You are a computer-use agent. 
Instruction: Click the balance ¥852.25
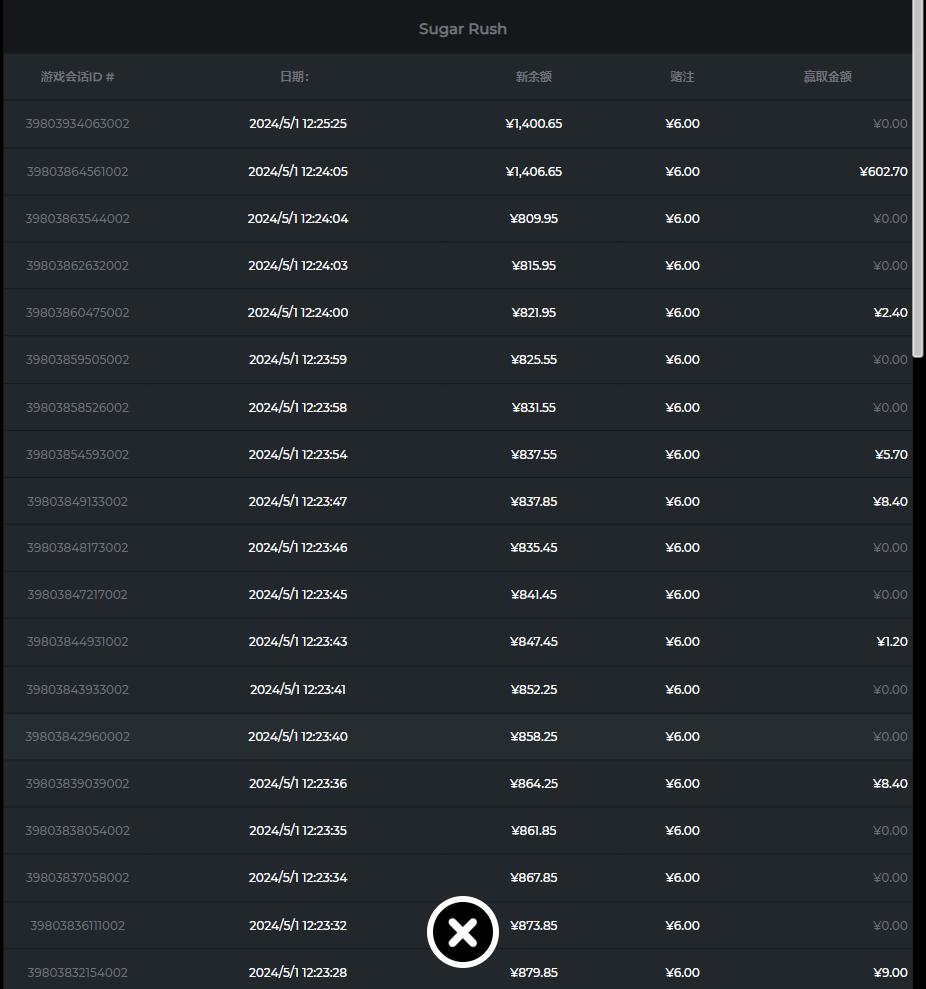534,689
